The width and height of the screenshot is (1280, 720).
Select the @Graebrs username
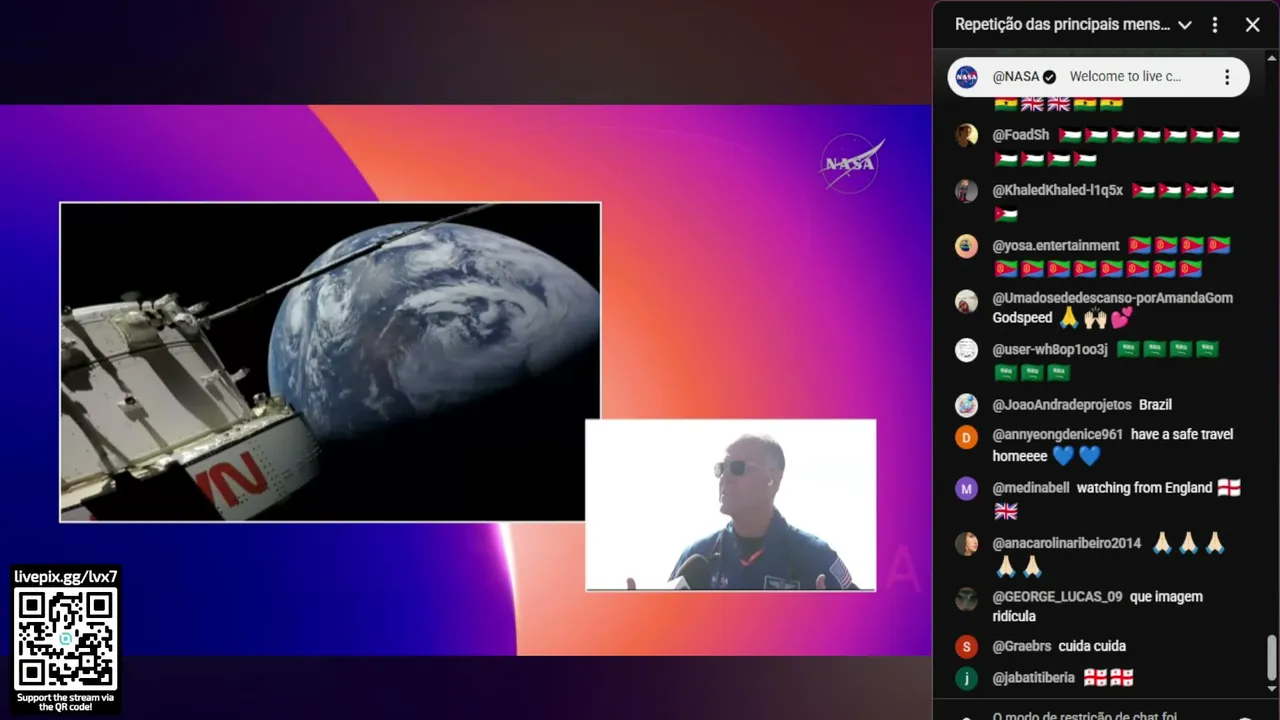[1022, 646]
